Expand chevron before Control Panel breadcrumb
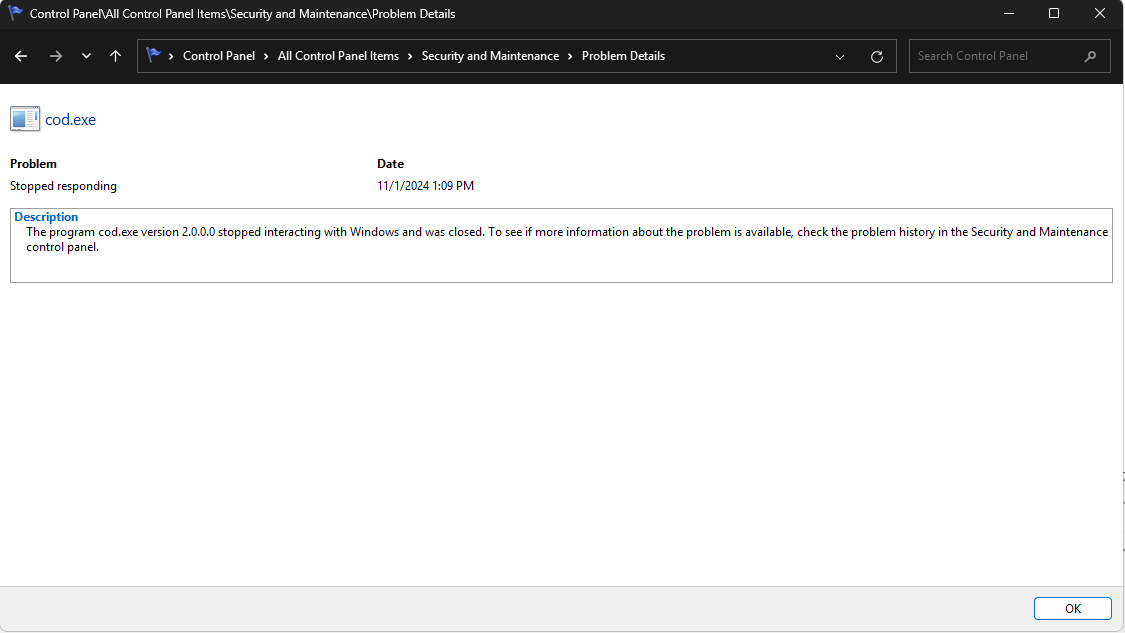Screen dimensions: 1125x633 coord(171,56)
